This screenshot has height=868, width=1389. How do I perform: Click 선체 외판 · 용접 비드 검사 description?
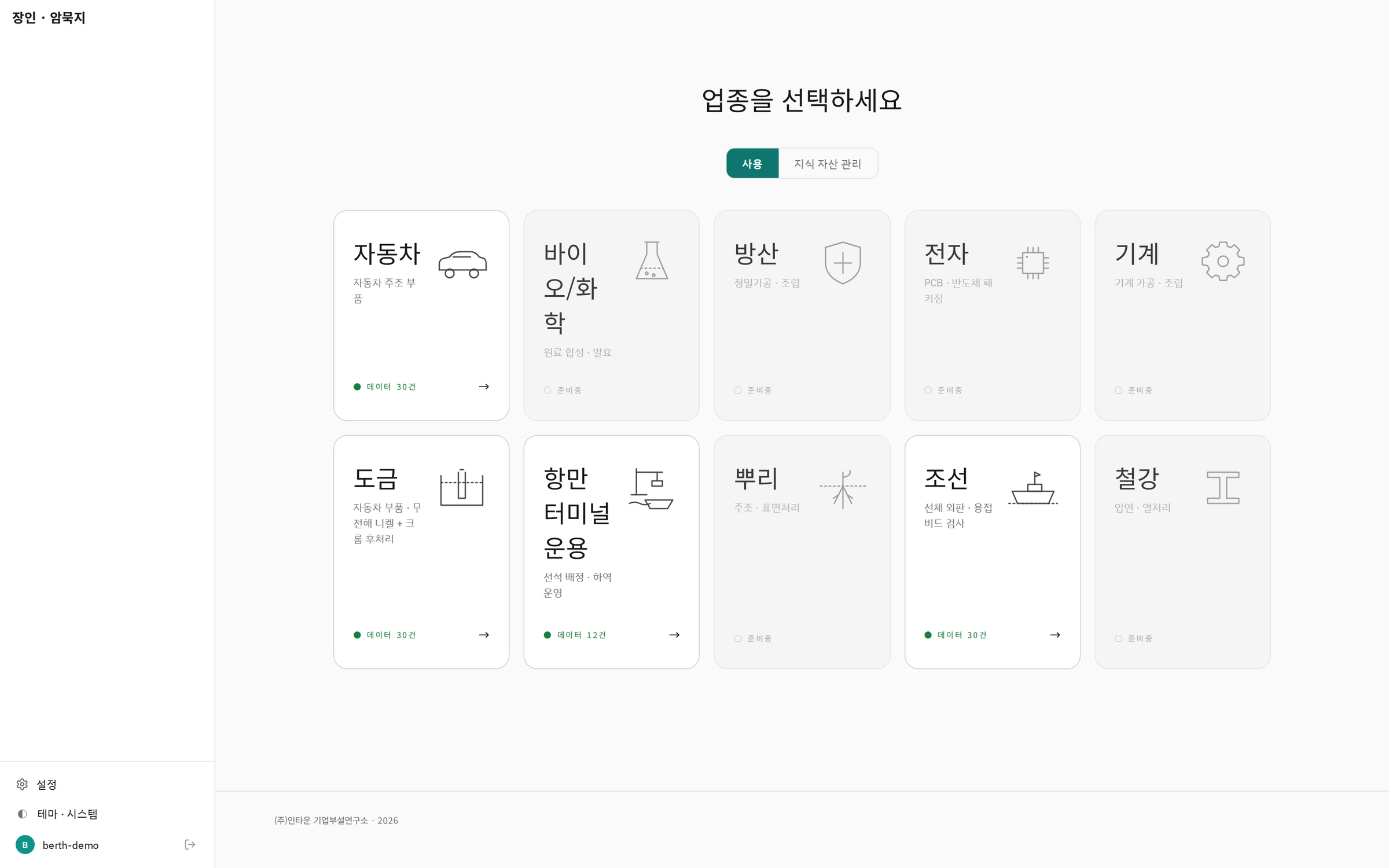(x=958, y=516)
